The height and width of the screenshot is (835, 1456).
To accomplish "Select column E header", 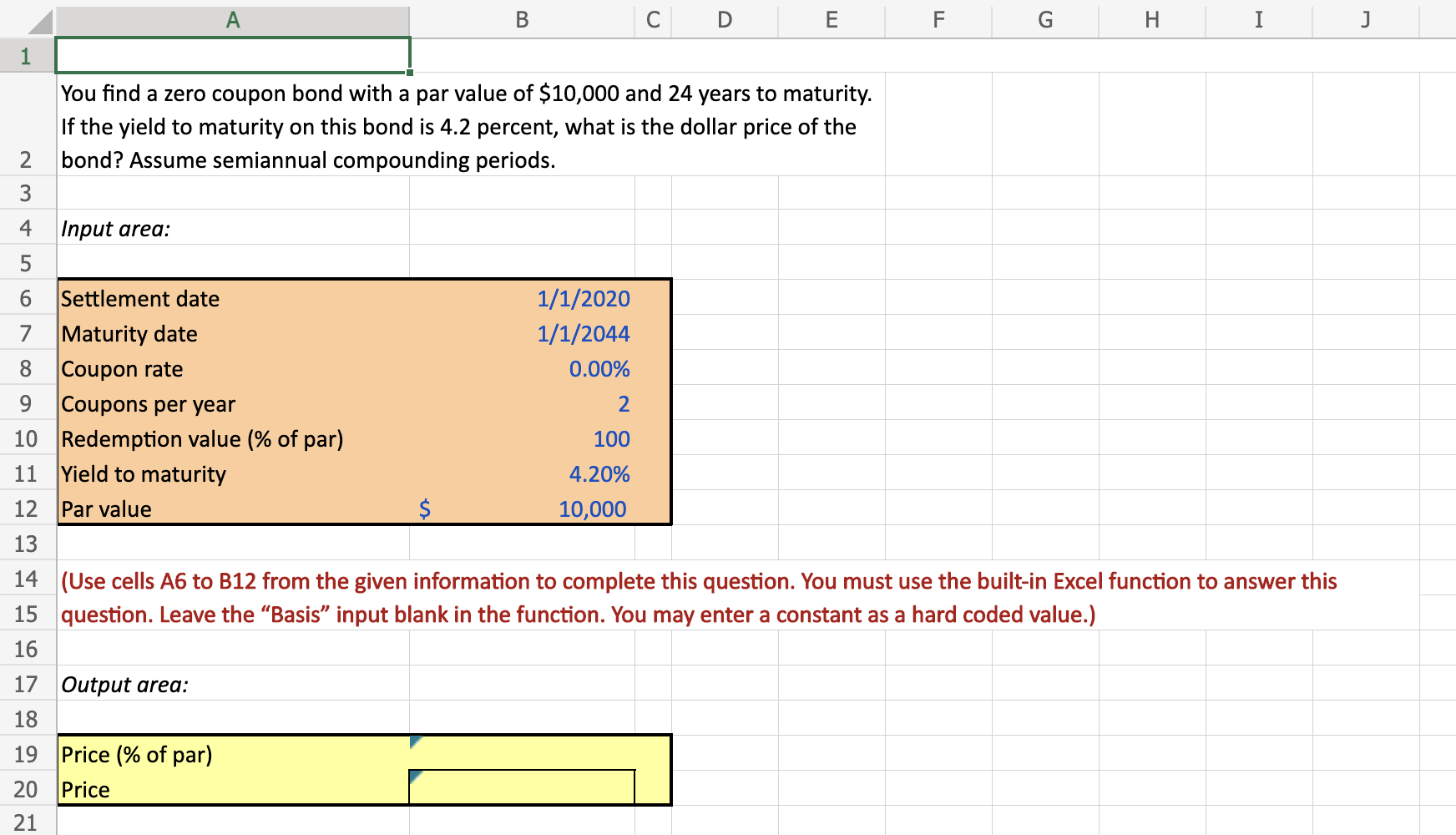I will 832,19.
